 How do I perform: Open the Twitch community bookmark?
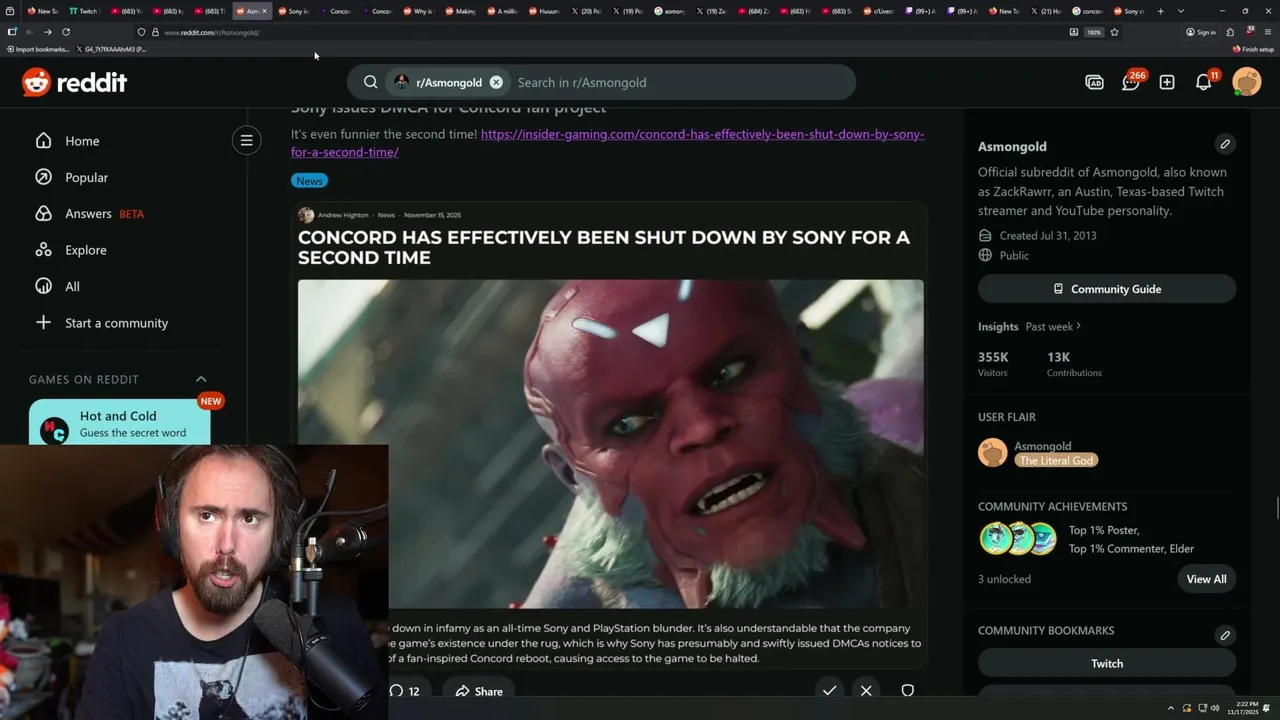pos(1107,663)
